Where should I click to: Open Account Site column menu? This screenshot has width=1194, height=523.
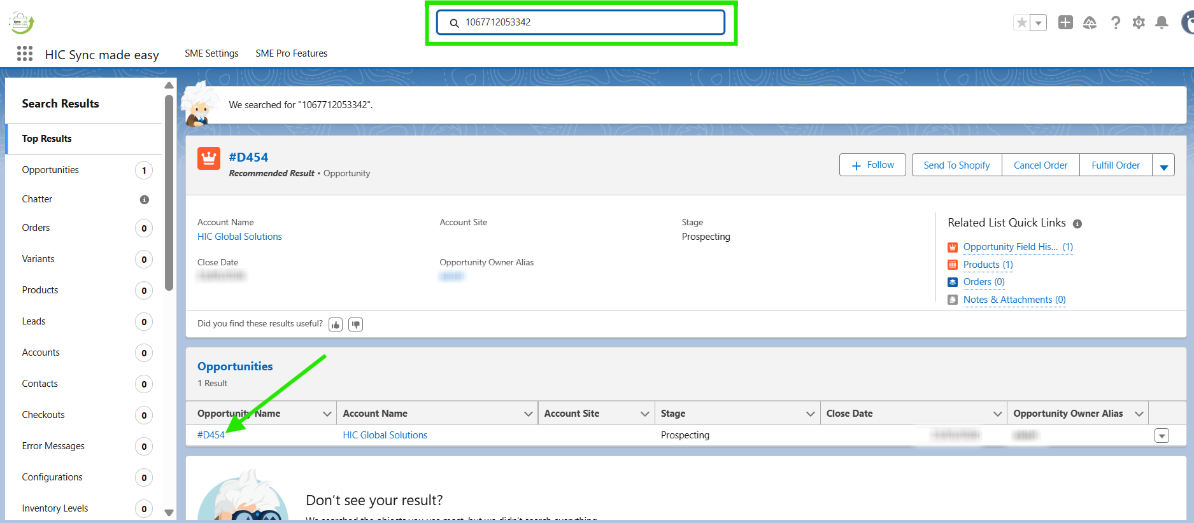pyautogui.click(x=645, y=413)
